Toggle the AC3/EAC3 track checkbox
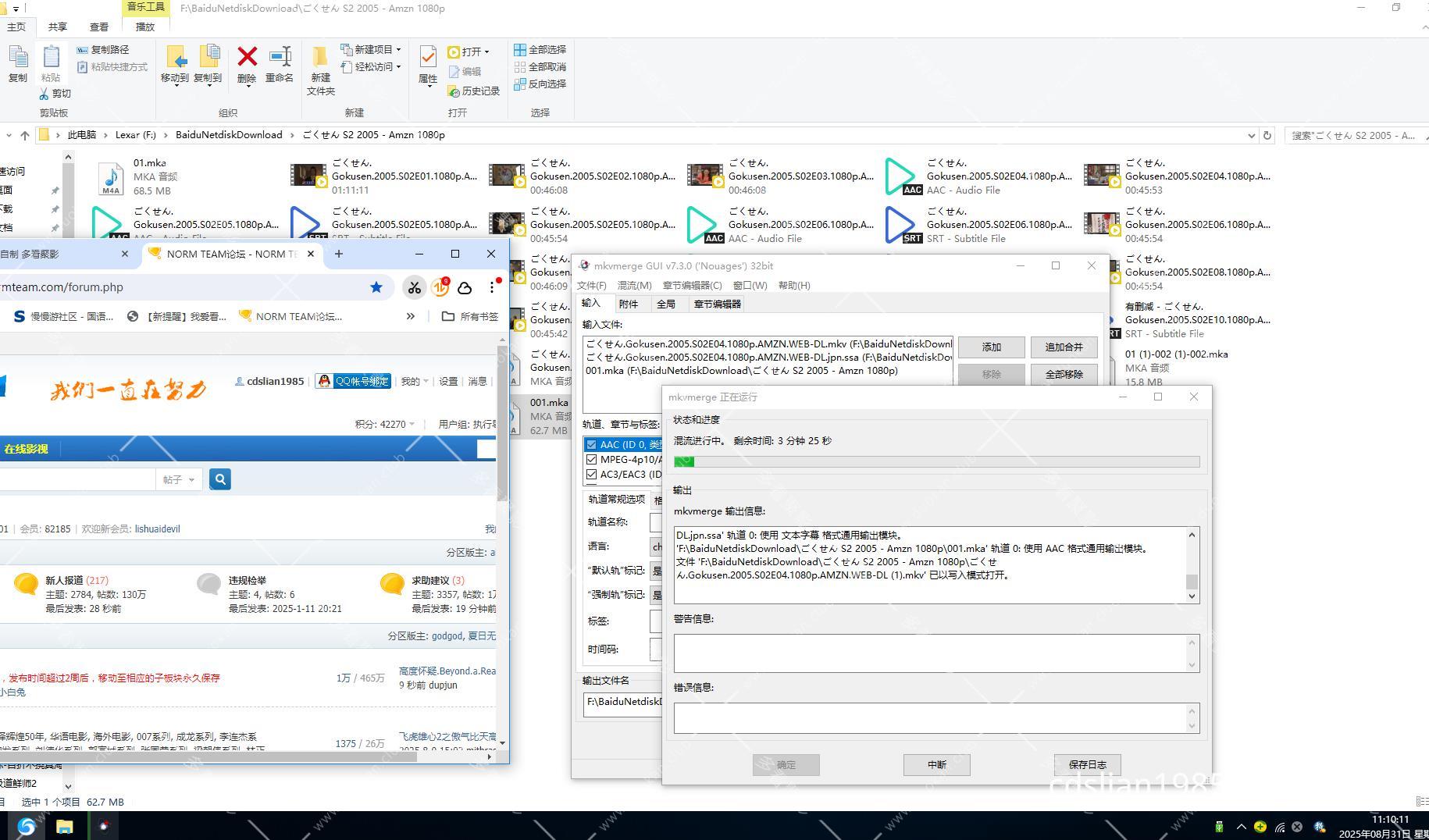The image size is (1429, 840). pyautogui.click(x=591, y=475)
